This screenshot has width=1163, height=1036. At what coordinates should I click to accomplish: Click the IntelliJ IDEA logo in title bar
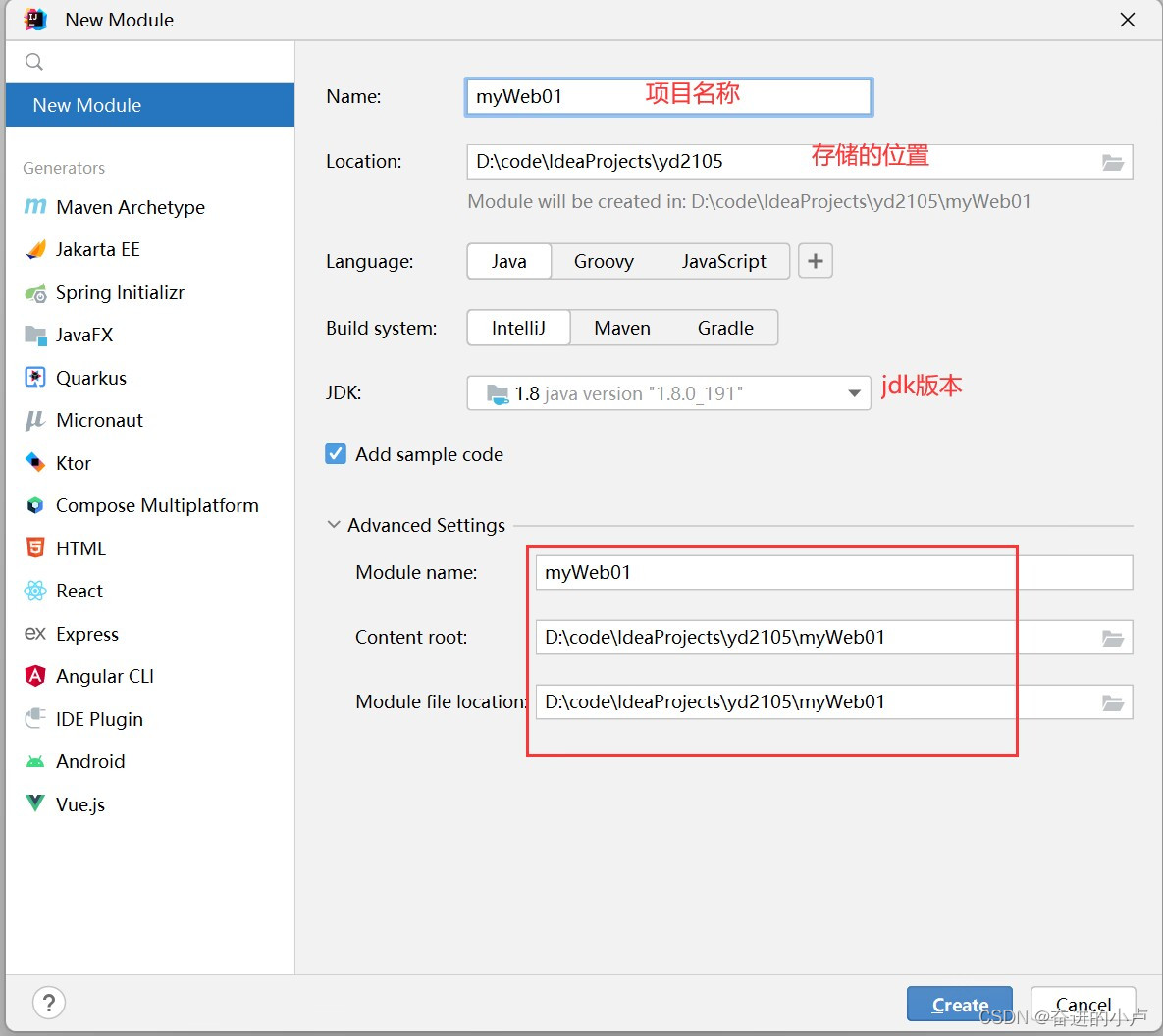click(x=35, y=20)
